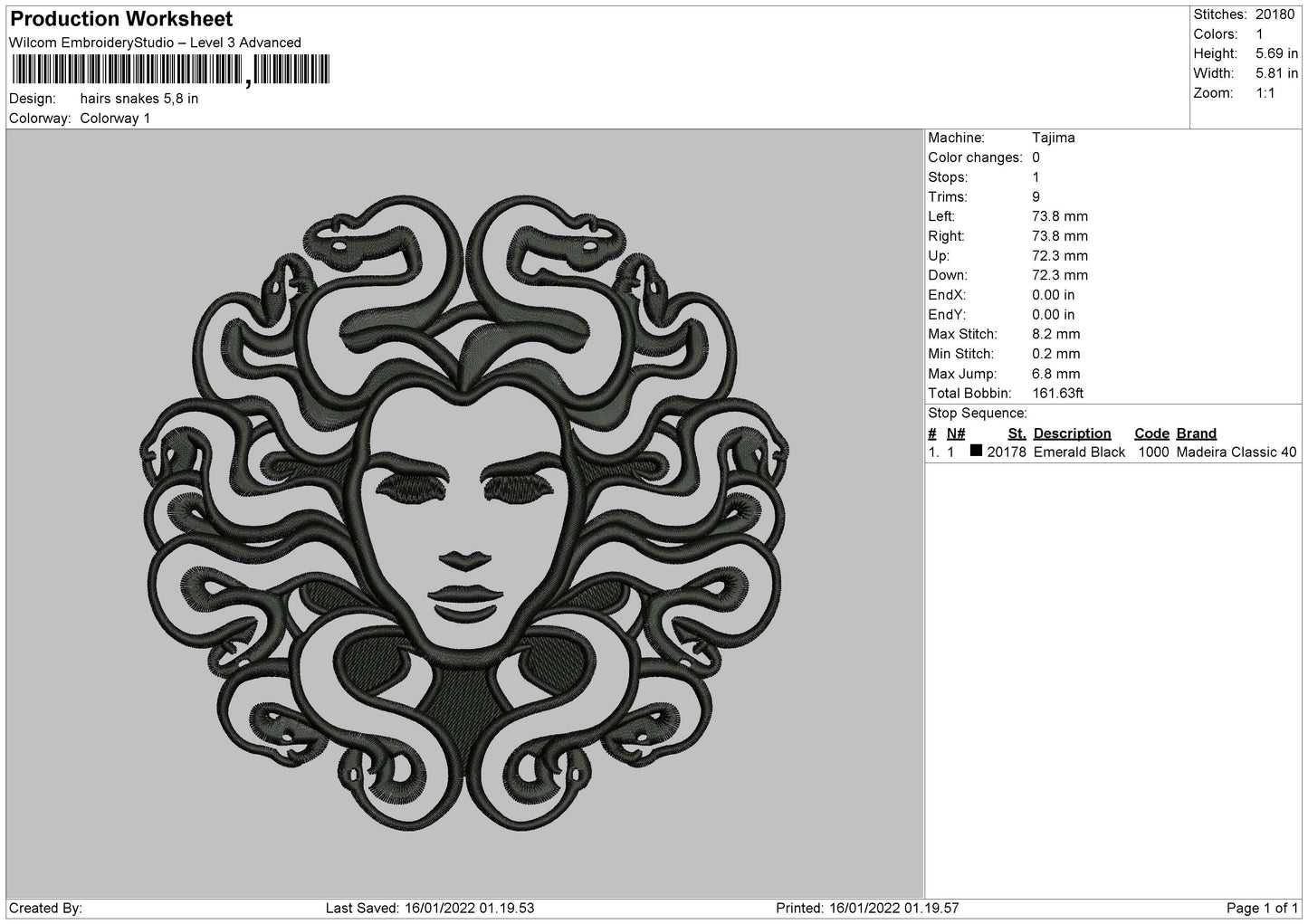Screen dimensions: 1308x924
Task: Select the Width value 5.81 in
Action: click(1276, 73)
